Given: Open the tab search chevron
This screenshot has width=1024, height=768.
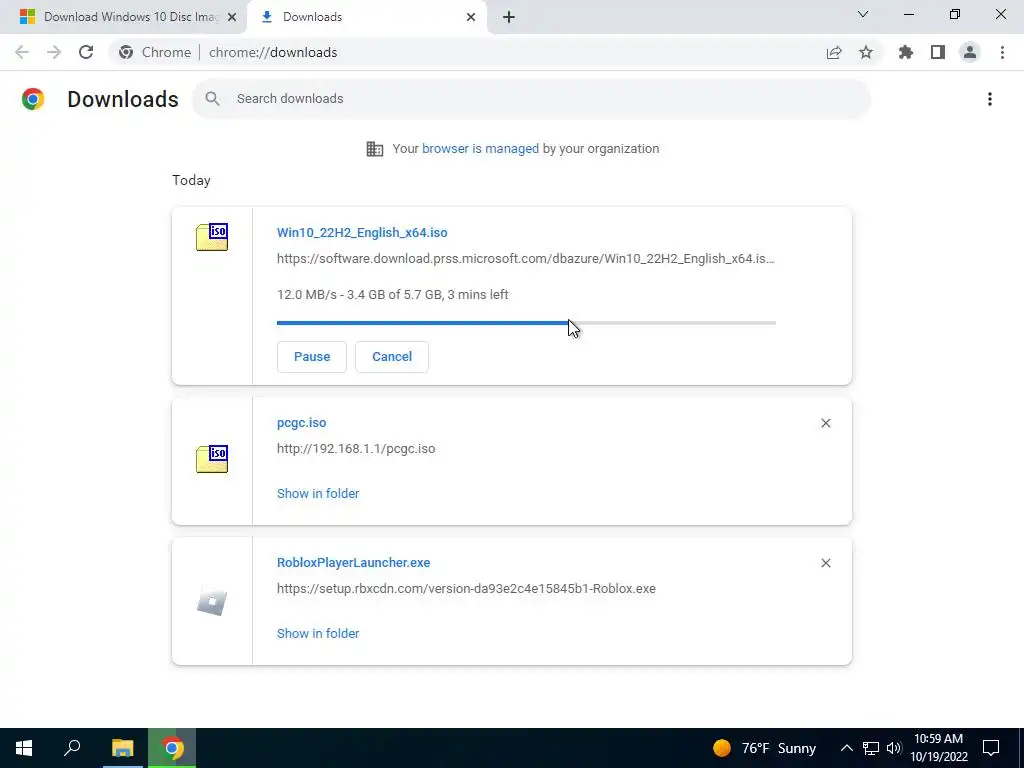Looking at the screenshot, I should point(863,14).
